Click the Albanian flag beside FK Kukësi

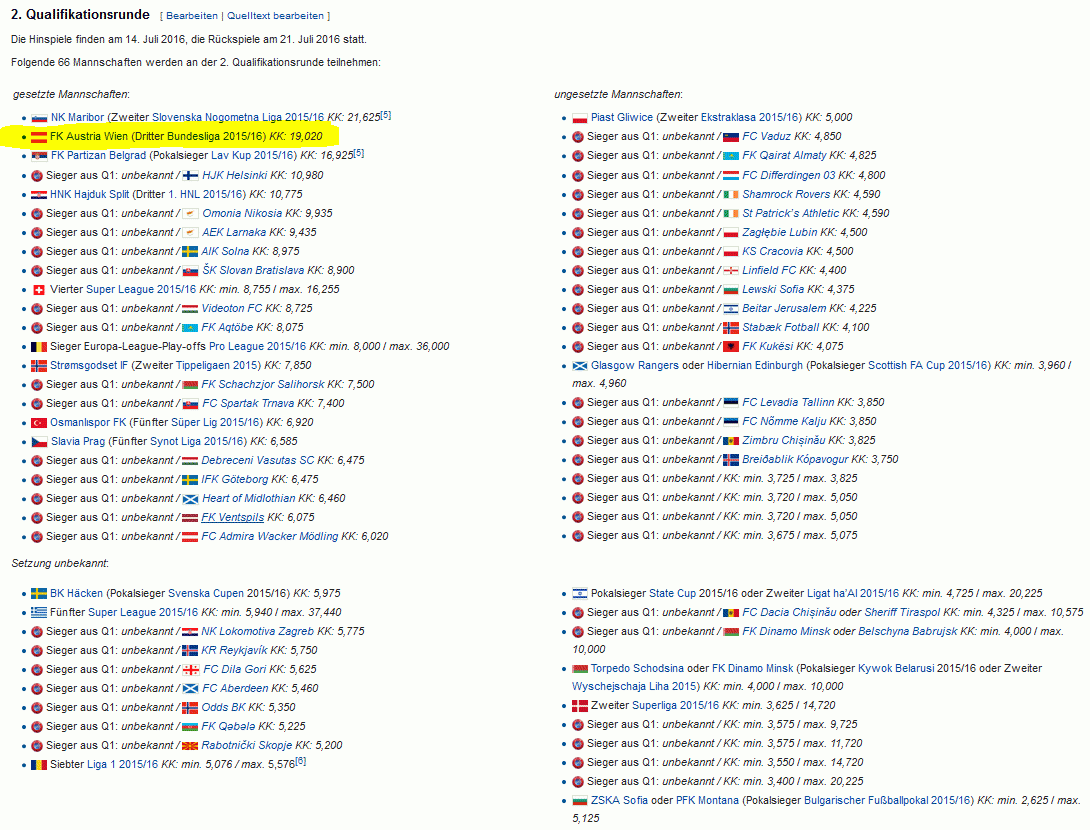point(731,347)
